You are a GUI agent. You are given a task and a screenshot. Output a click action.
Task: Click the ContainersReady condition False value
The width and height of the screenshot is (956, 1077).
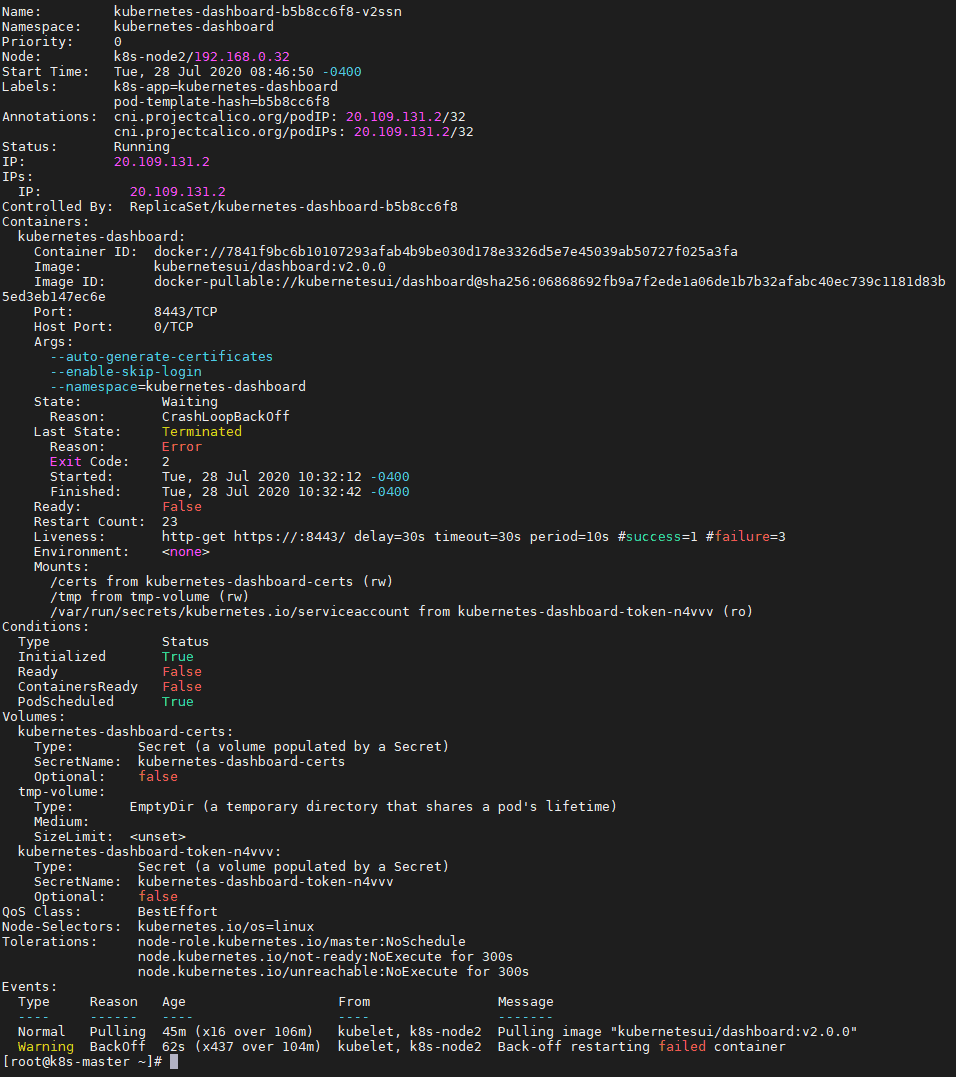point(181,686)
